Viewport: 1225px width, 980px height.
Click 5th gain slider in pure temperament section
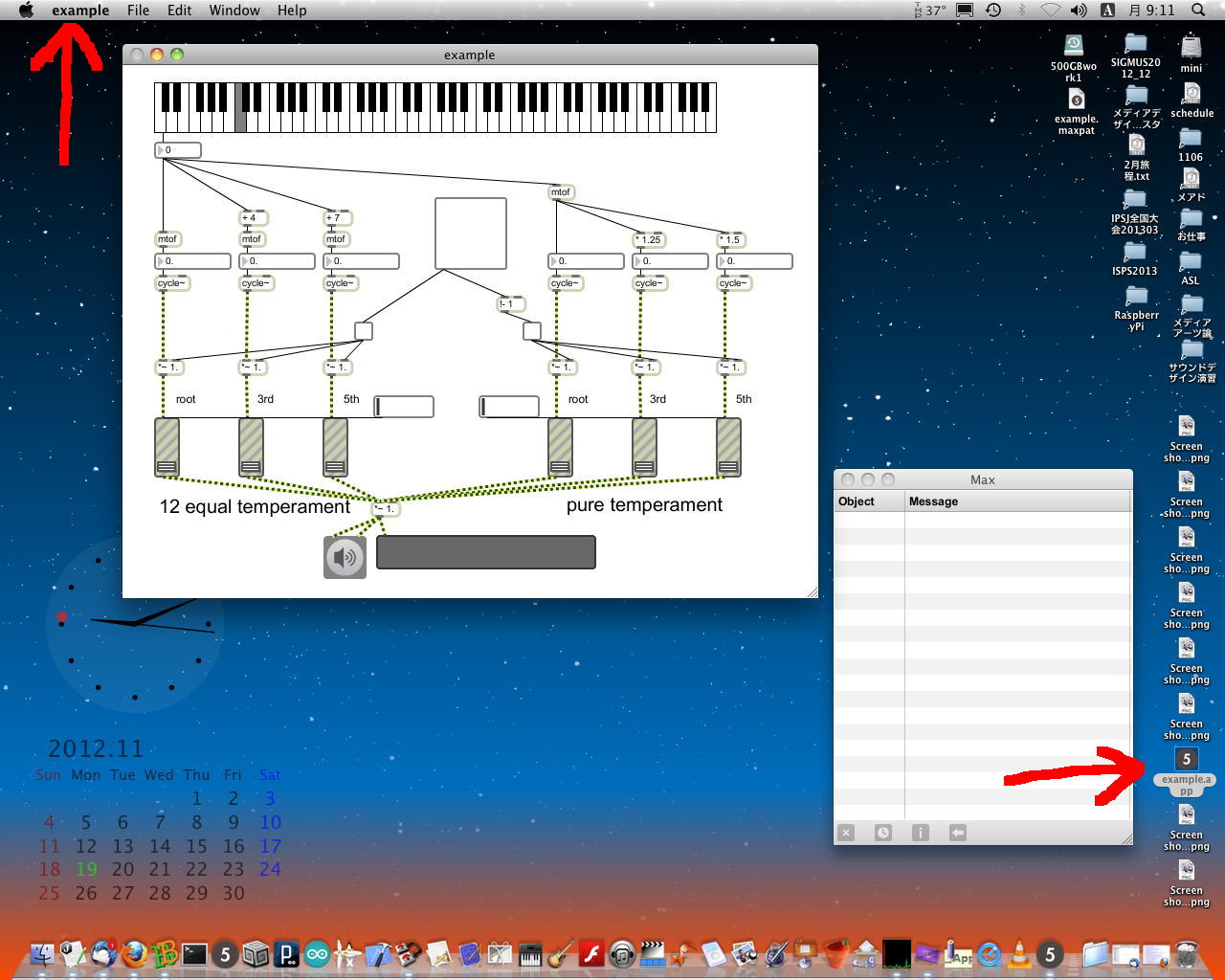728,447
